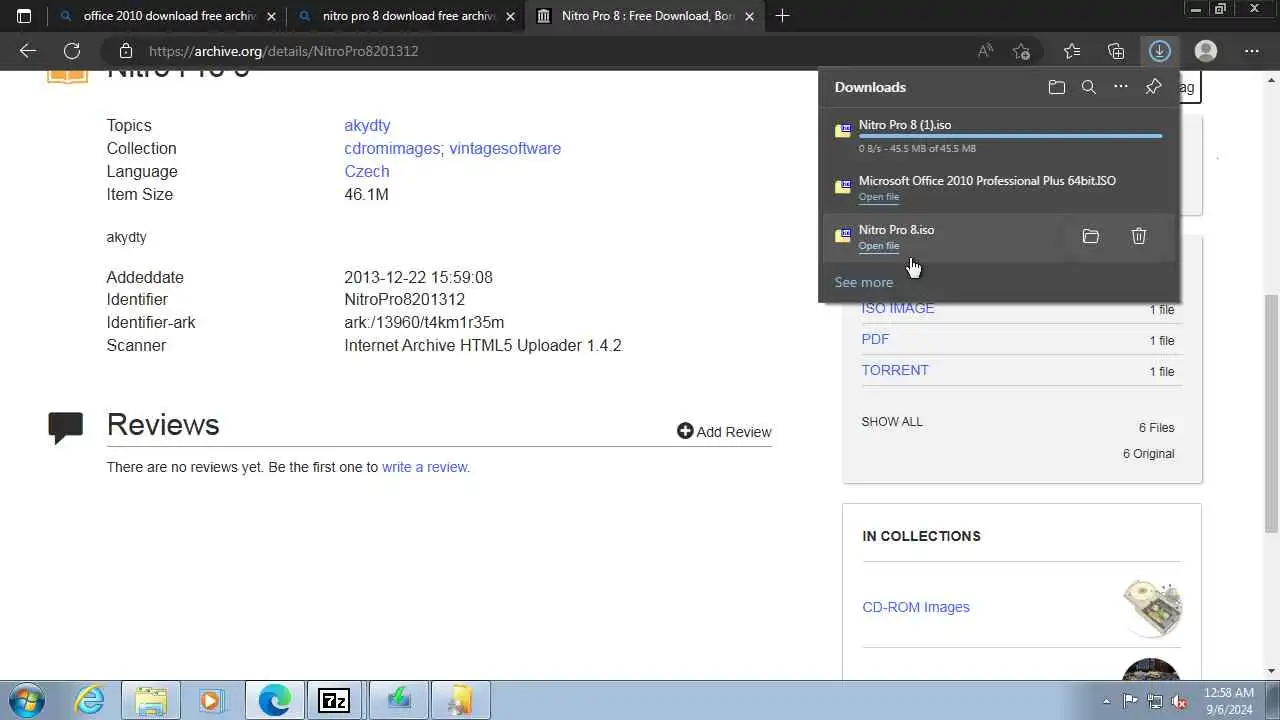Click the write a review link
The height and width of the screenshot is (720, 1280).
(x=426, y=467)
